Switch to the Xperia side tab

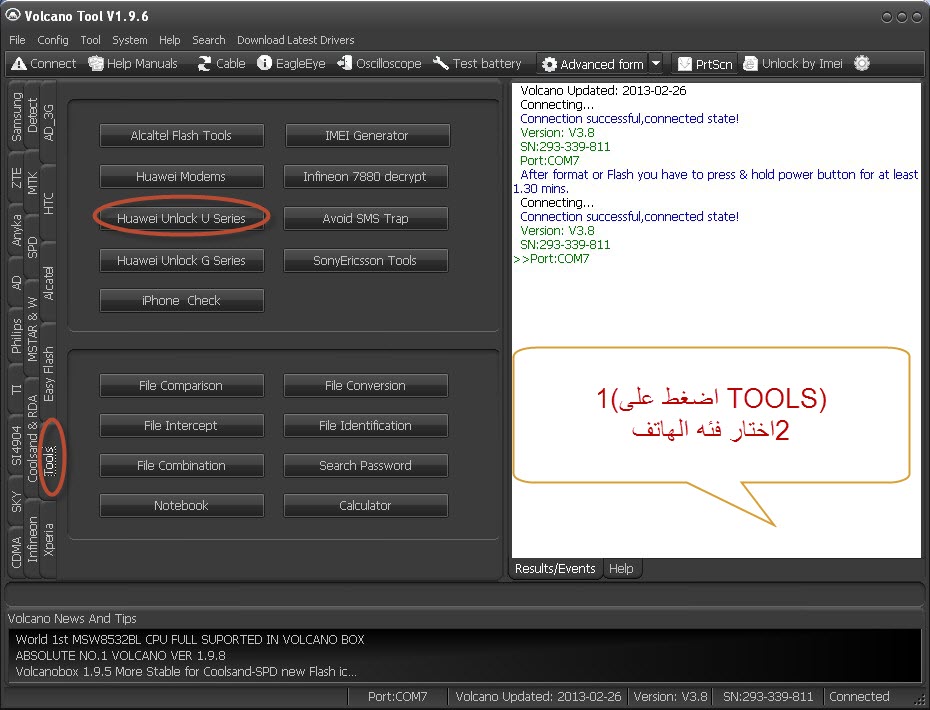point(48,539)
